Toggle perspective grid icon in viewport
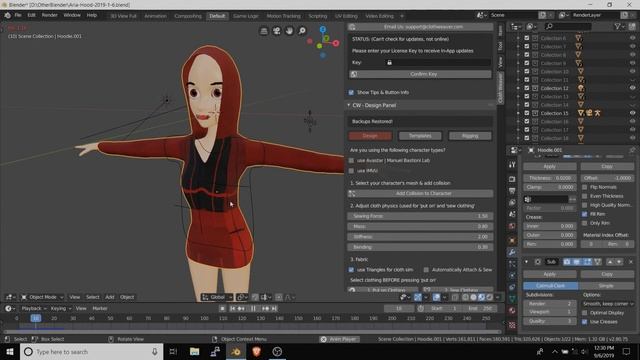640x360 pixels. click(264, 31)
